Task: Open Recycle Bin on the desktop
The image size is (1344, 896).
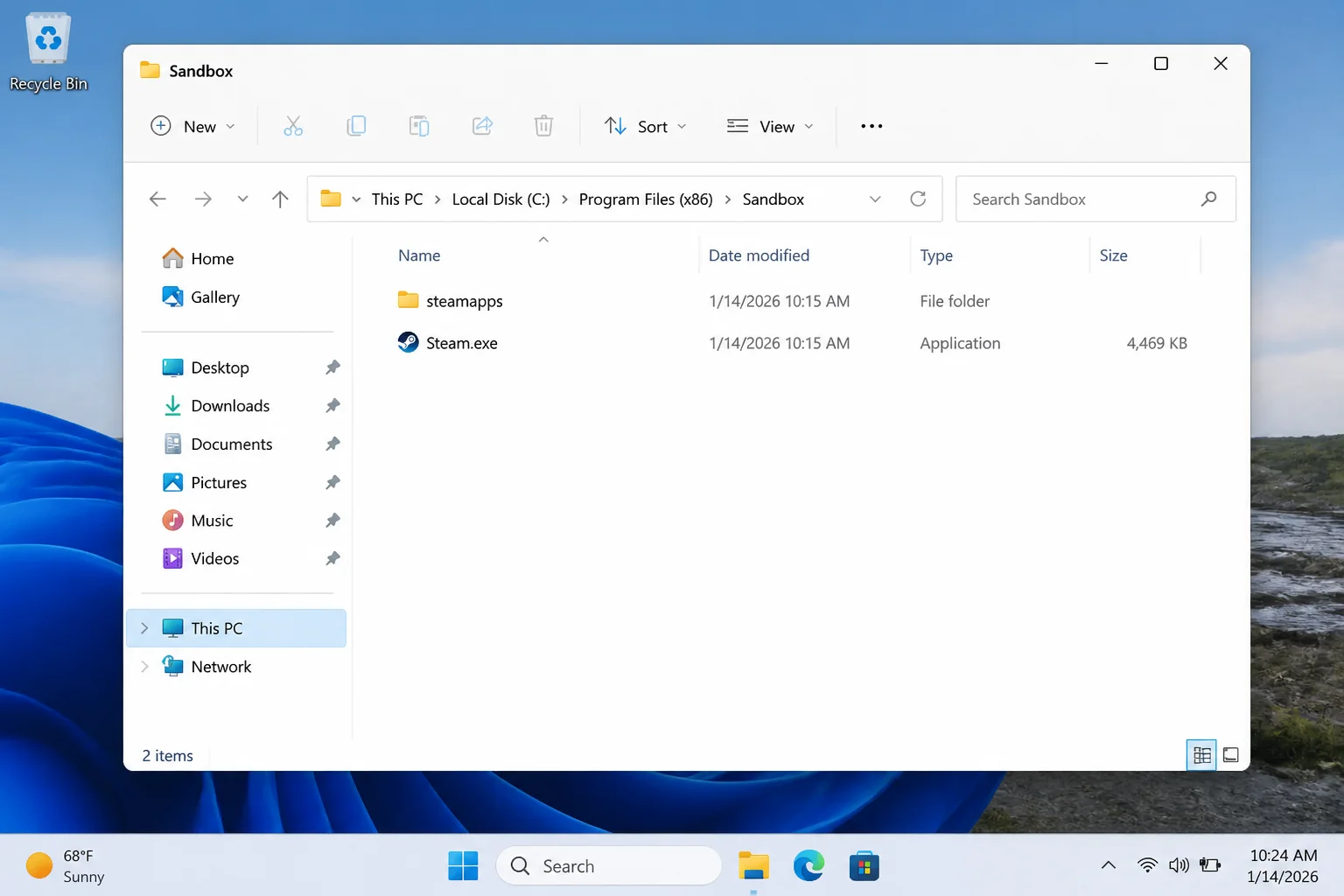Action: (48, 52)
